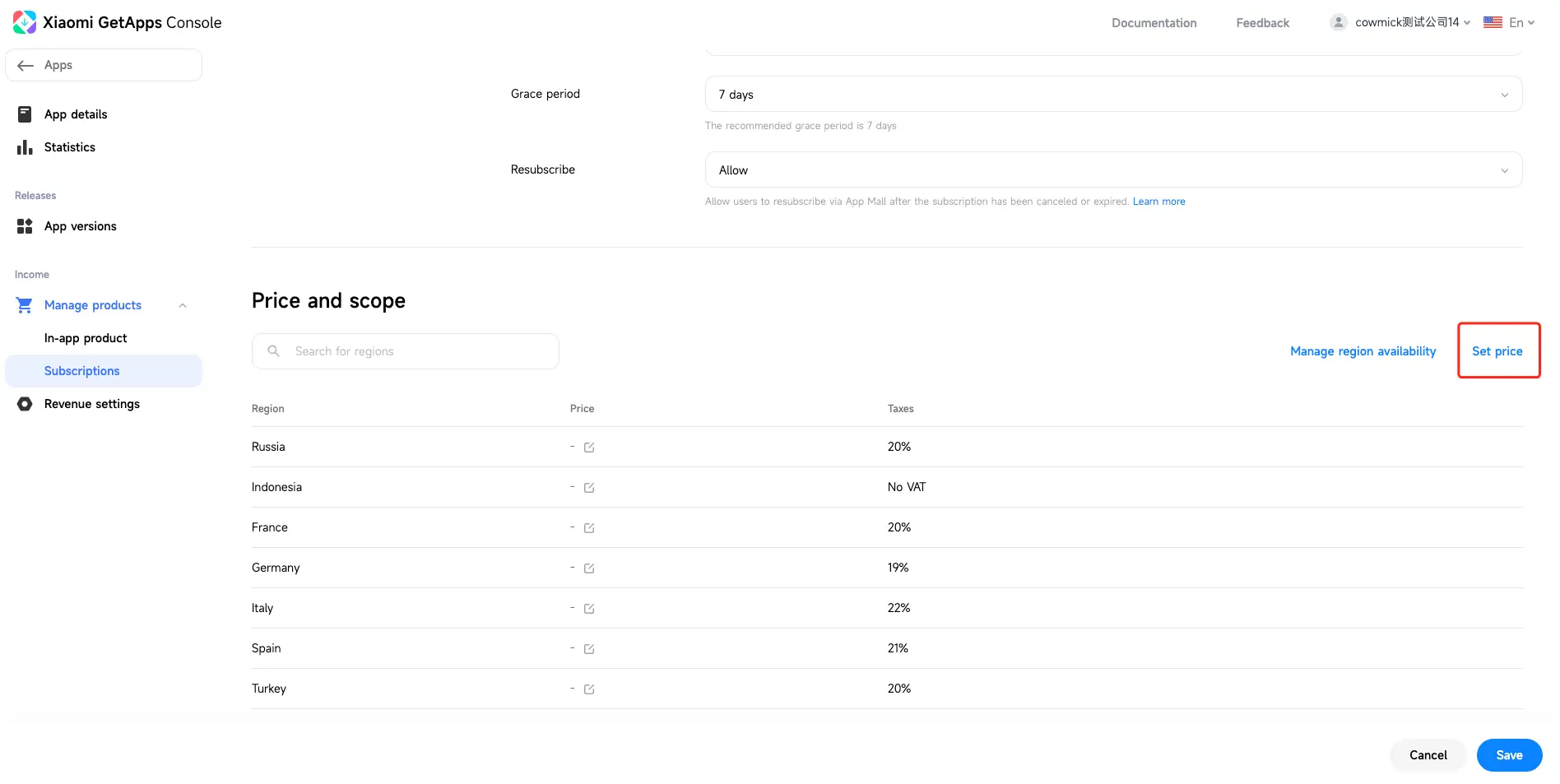This screenshot has height=784, width=1560.
Task: Click the edit price icon for Russia
Action: pos(589,448)
